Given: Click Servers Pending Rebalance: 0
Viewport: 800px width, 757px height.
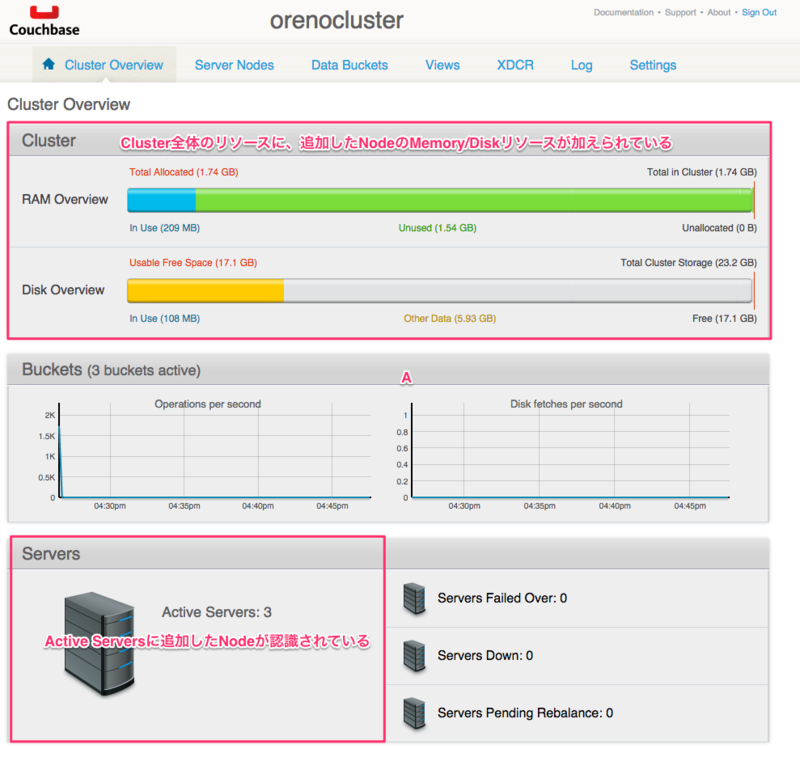Looking at the screenshot, I should point(525,713).
